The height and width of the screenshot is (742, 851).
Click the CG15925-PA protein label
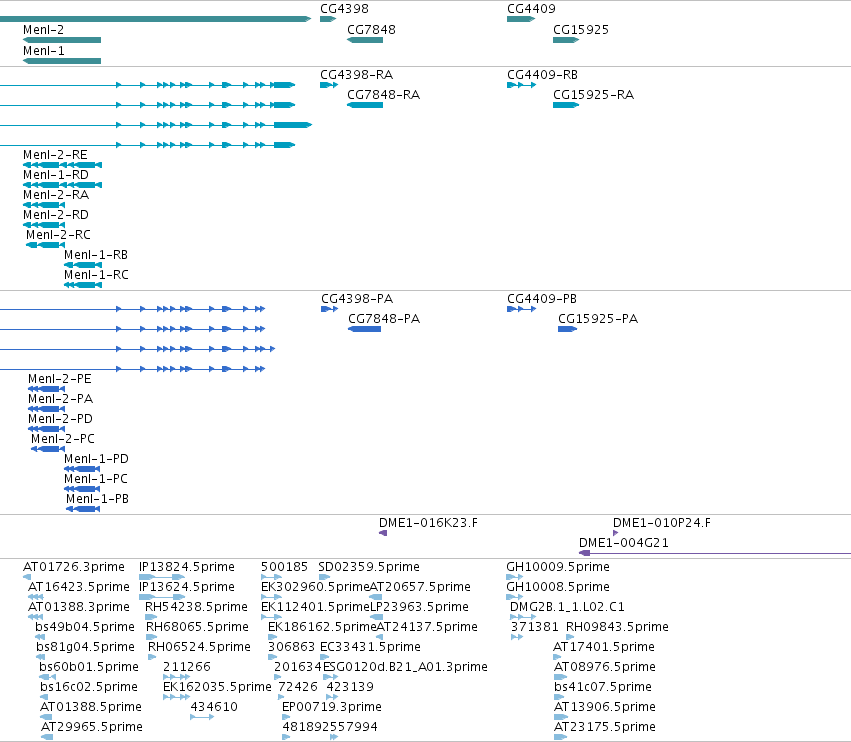(x=598, y=319)
